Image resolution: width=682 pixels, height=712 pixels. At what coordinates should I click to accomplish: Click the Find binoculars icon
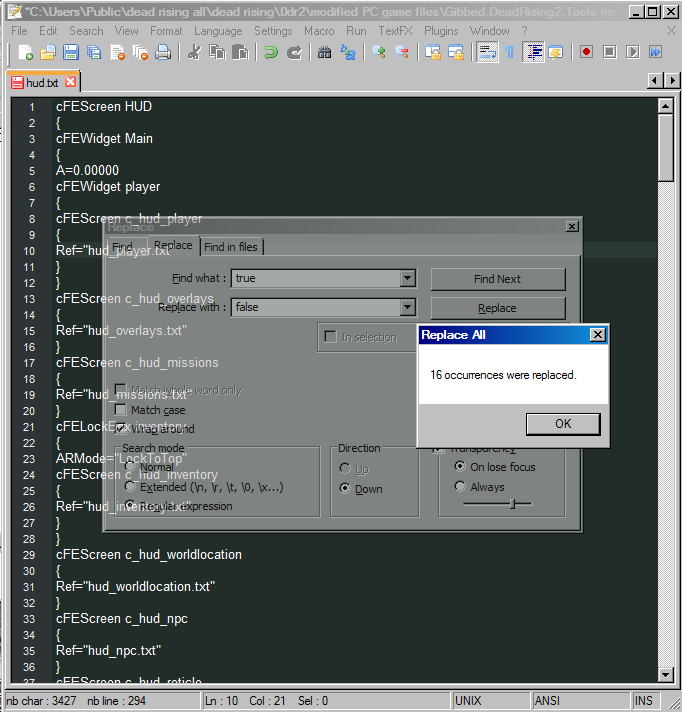pyautogui.click(x=324, y=52)
